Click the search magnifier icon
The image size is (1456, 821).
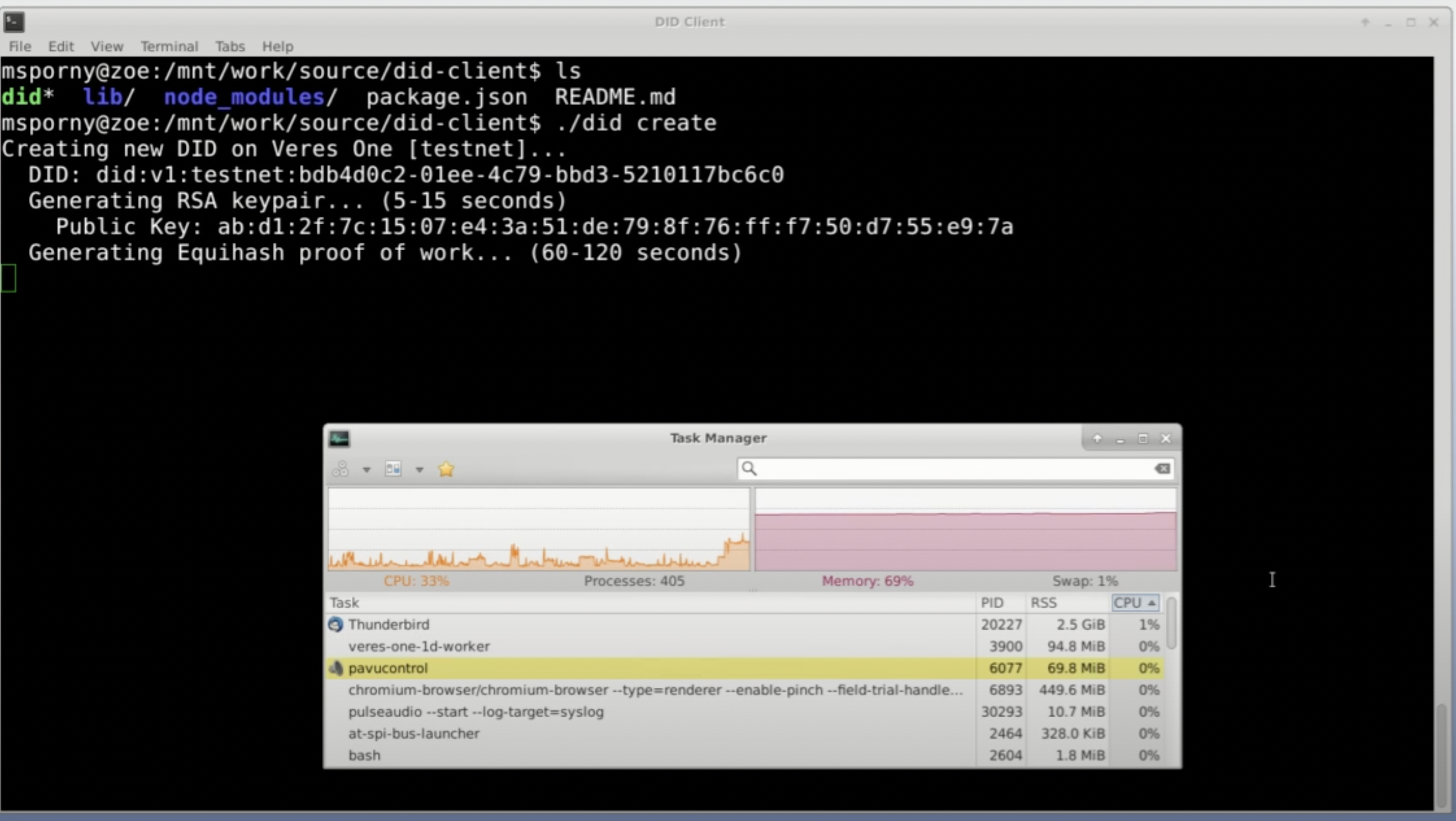(x=749, y=469)
